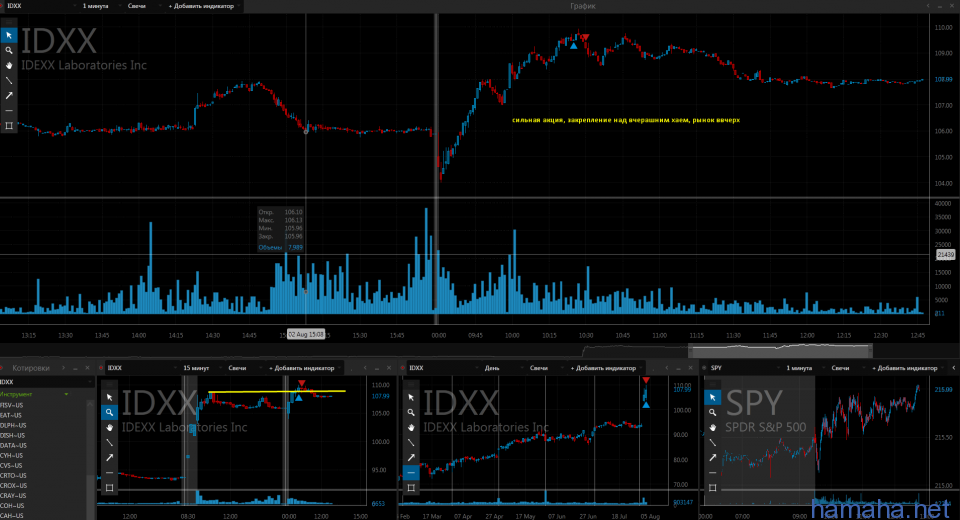The image size is (960, 520).
Task: Select the cursor tool in the main IDXX chart
Action: coord(9,36)
